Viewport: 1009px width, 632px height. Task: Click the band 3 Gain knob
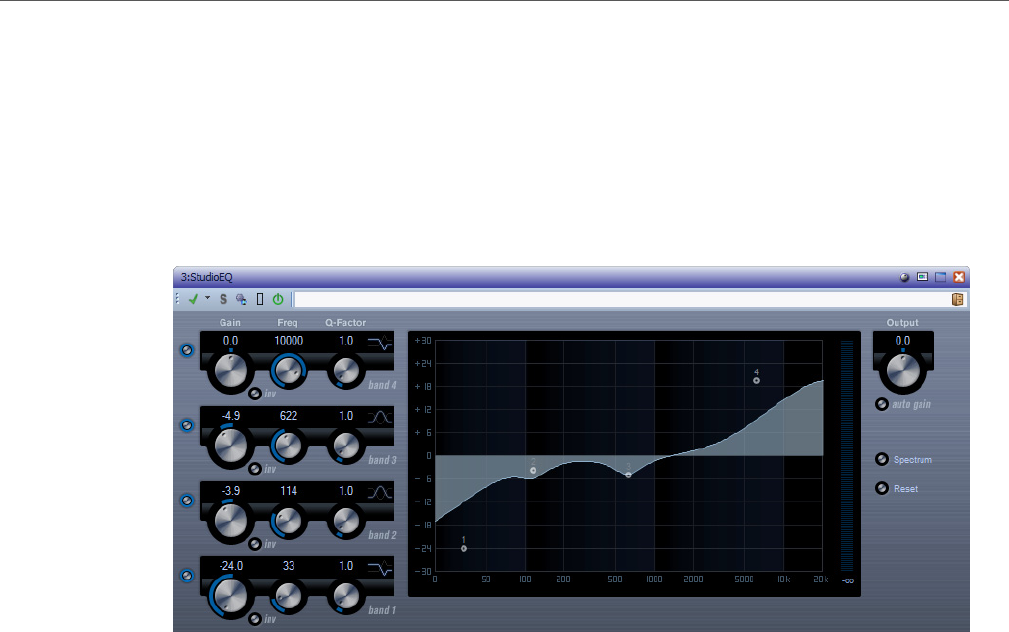pyautogui.click(x=230, y=447)
